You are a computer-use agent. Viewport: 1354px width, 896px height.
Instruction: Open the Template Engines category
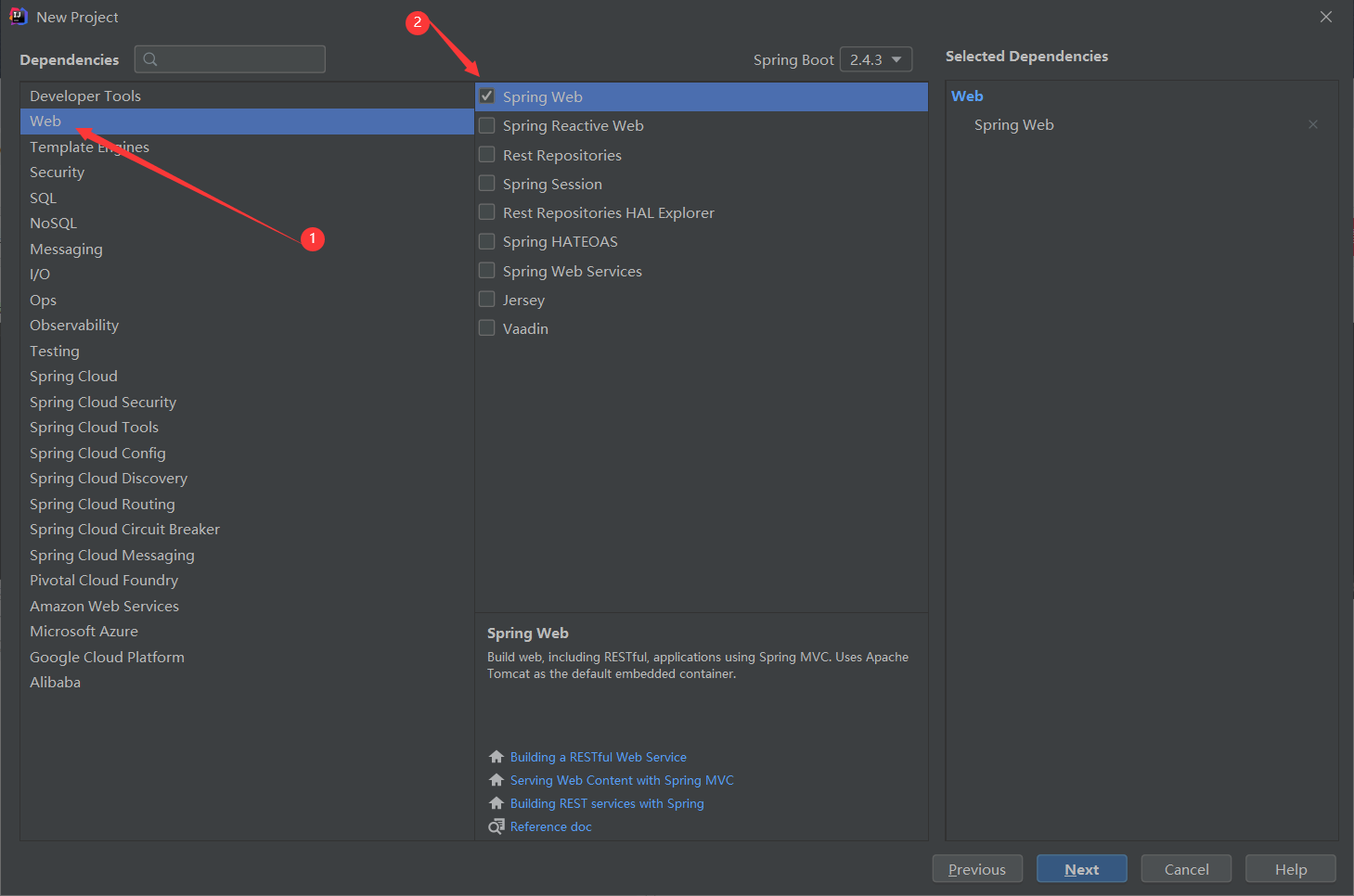[247, 147]
